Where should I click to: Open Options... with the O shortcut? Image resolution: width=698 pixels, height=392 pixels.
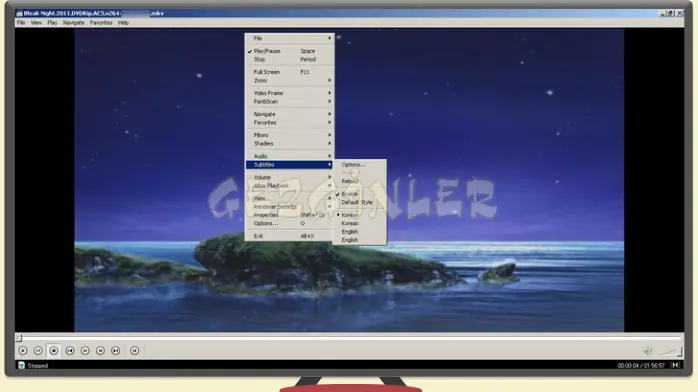tap(289, 223)
